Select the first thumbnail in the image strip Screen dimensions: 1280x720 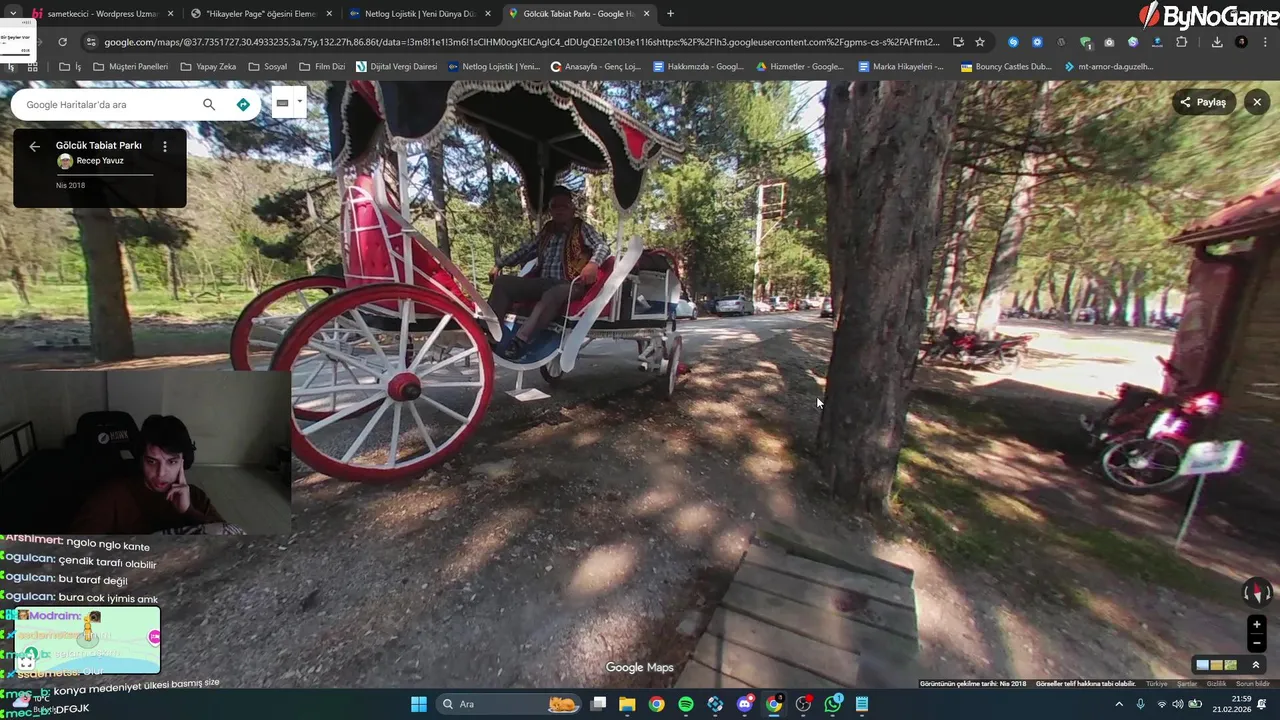[1203, 665]
